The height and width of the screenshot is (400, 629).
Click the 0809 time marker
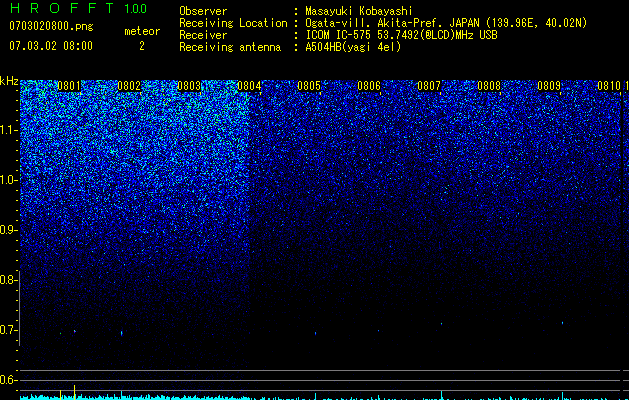pyautogui.click(x=549, y=86)
